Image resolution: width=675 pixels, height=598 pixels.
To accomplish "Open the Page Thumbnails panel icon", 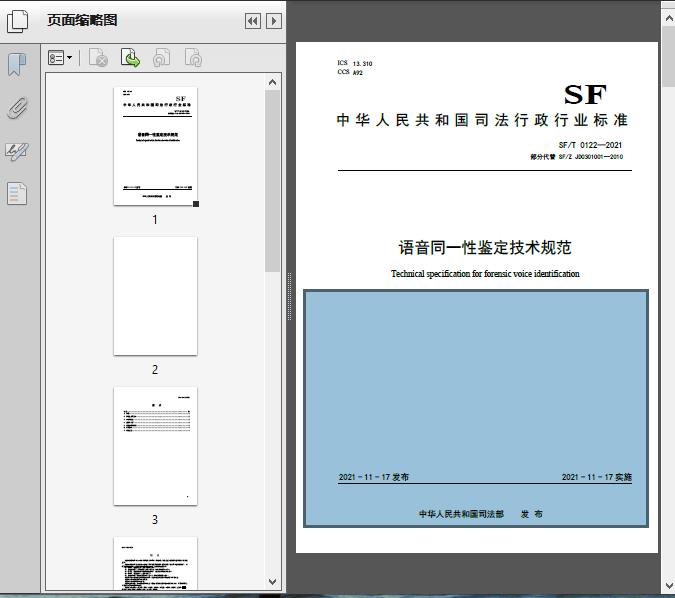I will (18, 21).
